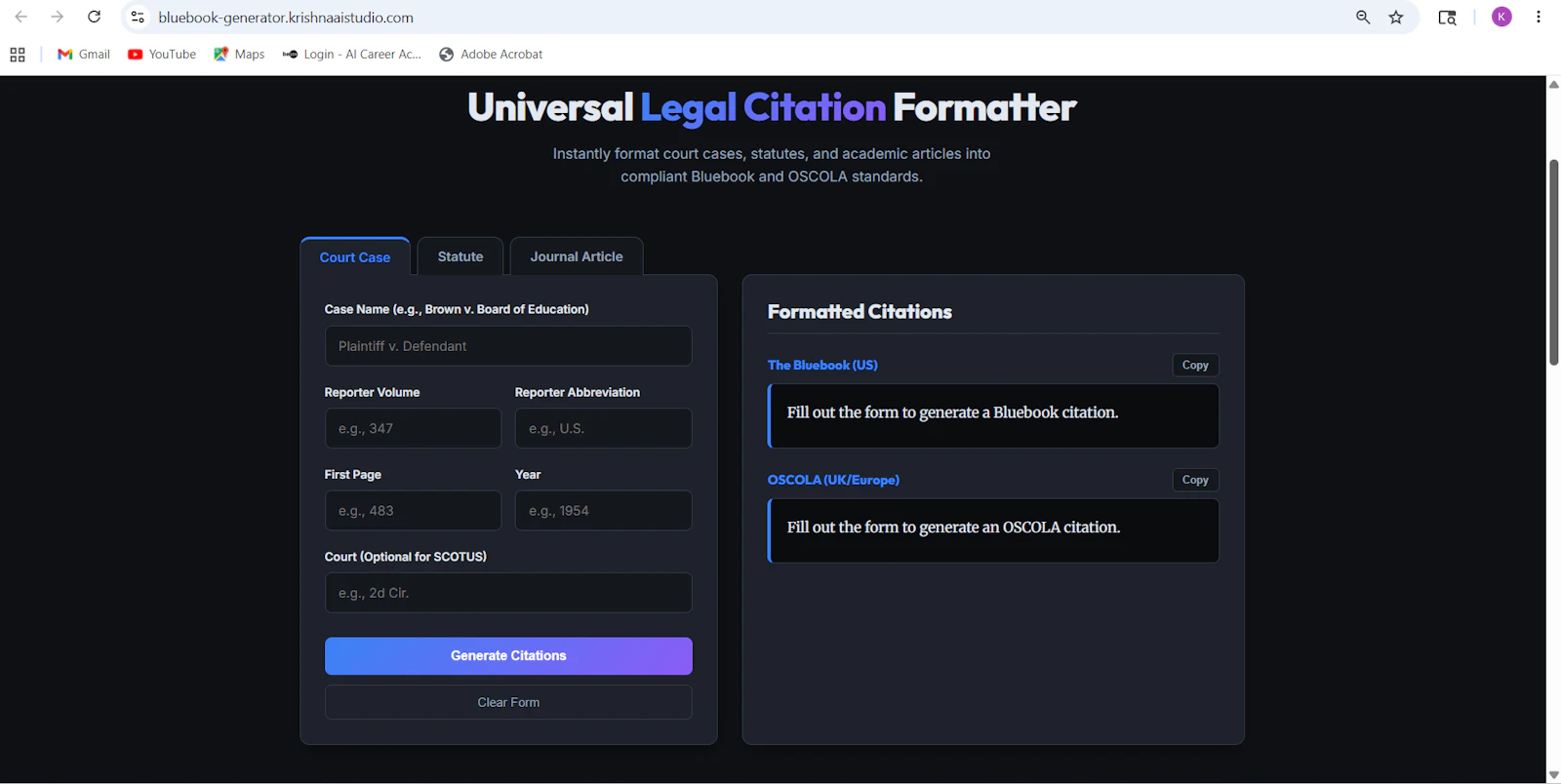Open the YouTube bookmark
Image resolution: width=1561 pixels, height=784 pixels.
point(162,55)
